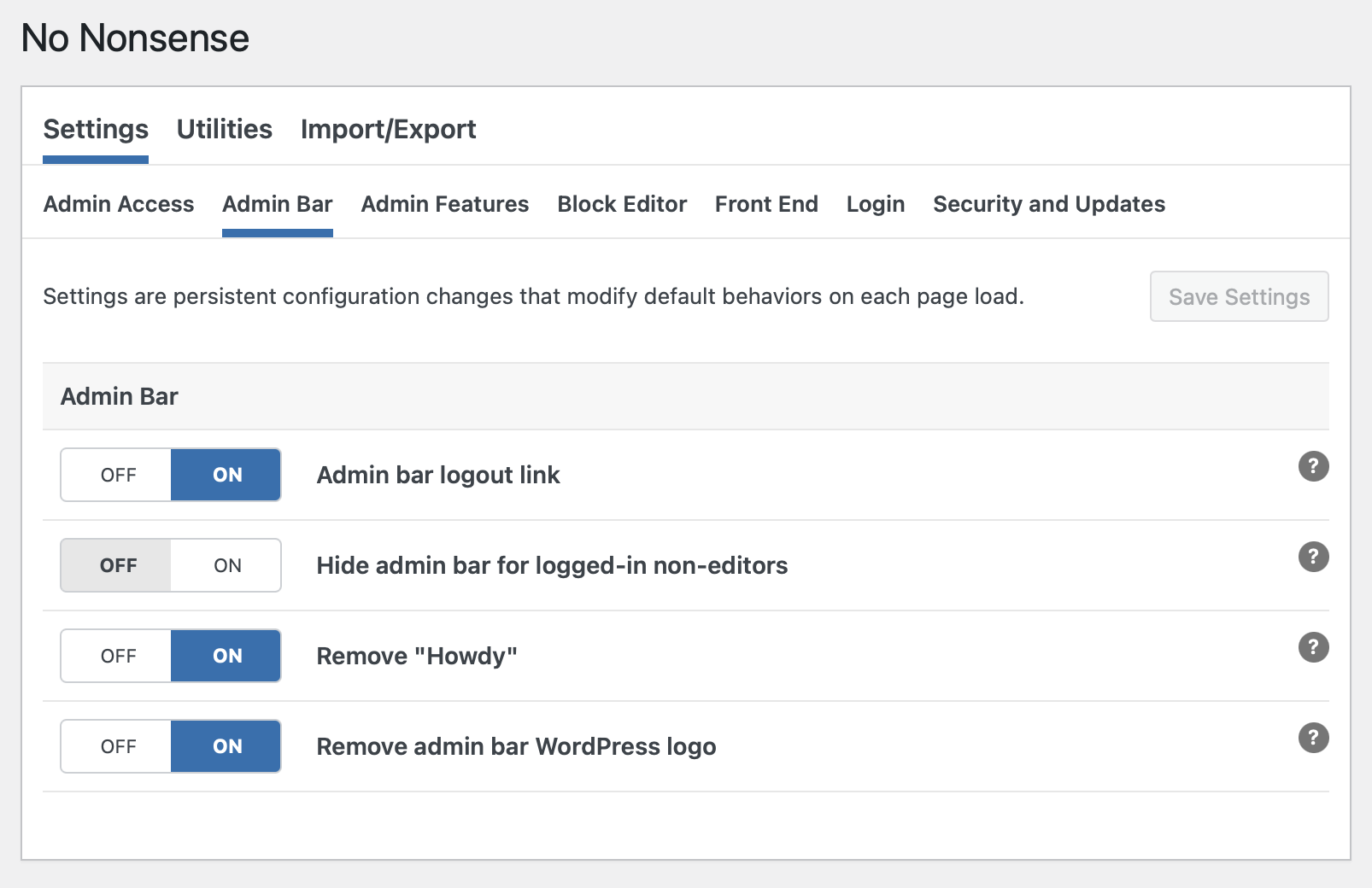This screenshot has height=888, width=1372.
Task: Select the Front End sub-tab
Action: click(766, 204)
